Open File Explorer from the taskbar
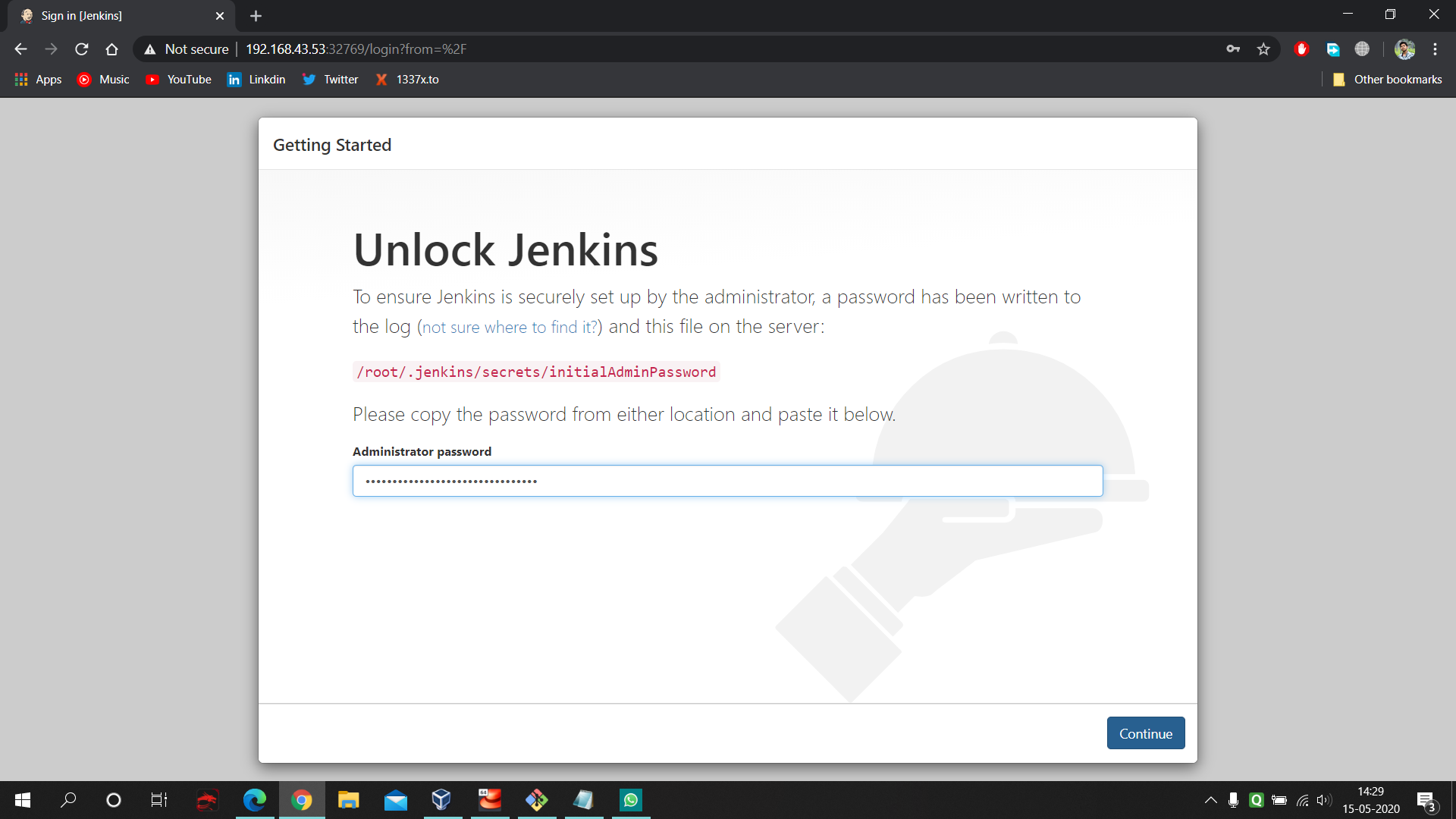The height and width of the screenshot is (819, 1456). pyautogui.click(x=348, y=800)
